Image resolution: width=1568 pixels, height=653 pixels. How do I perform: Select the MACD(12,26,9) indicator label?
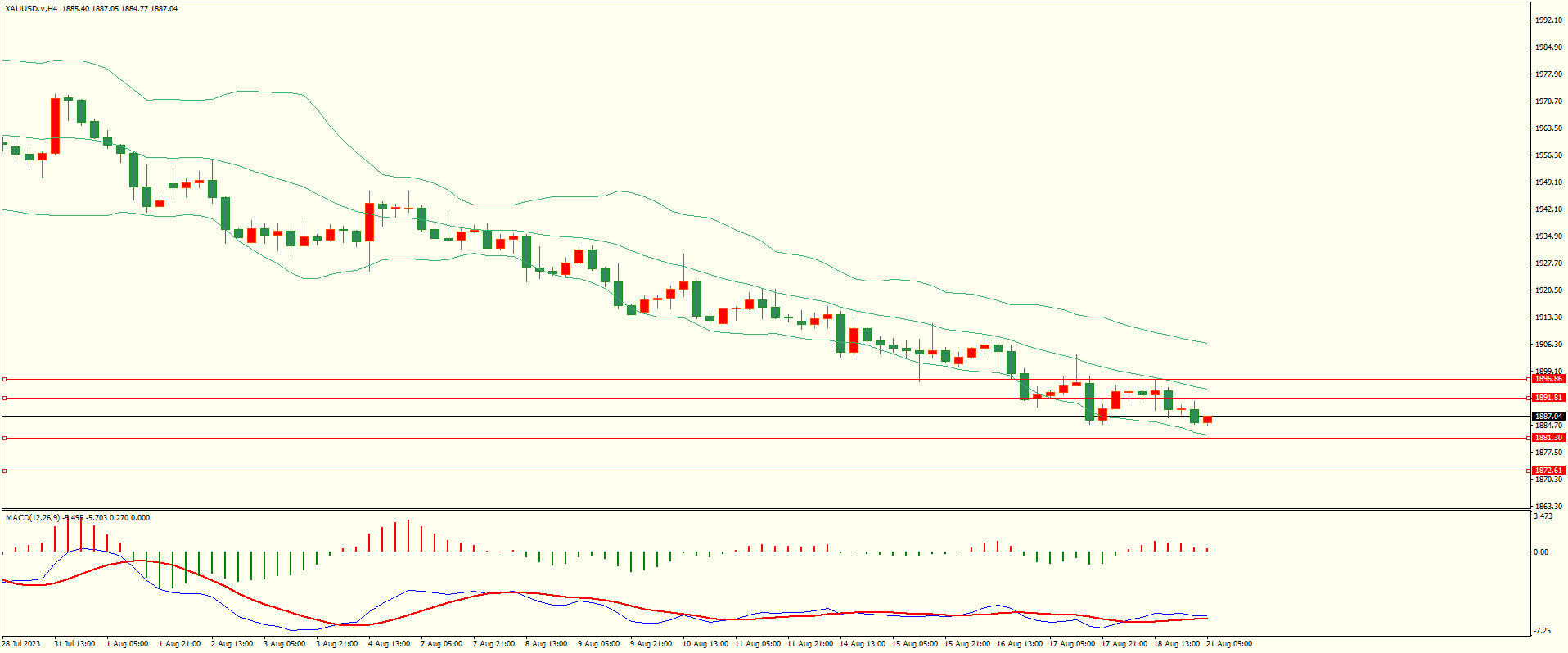tap(33, 518)
